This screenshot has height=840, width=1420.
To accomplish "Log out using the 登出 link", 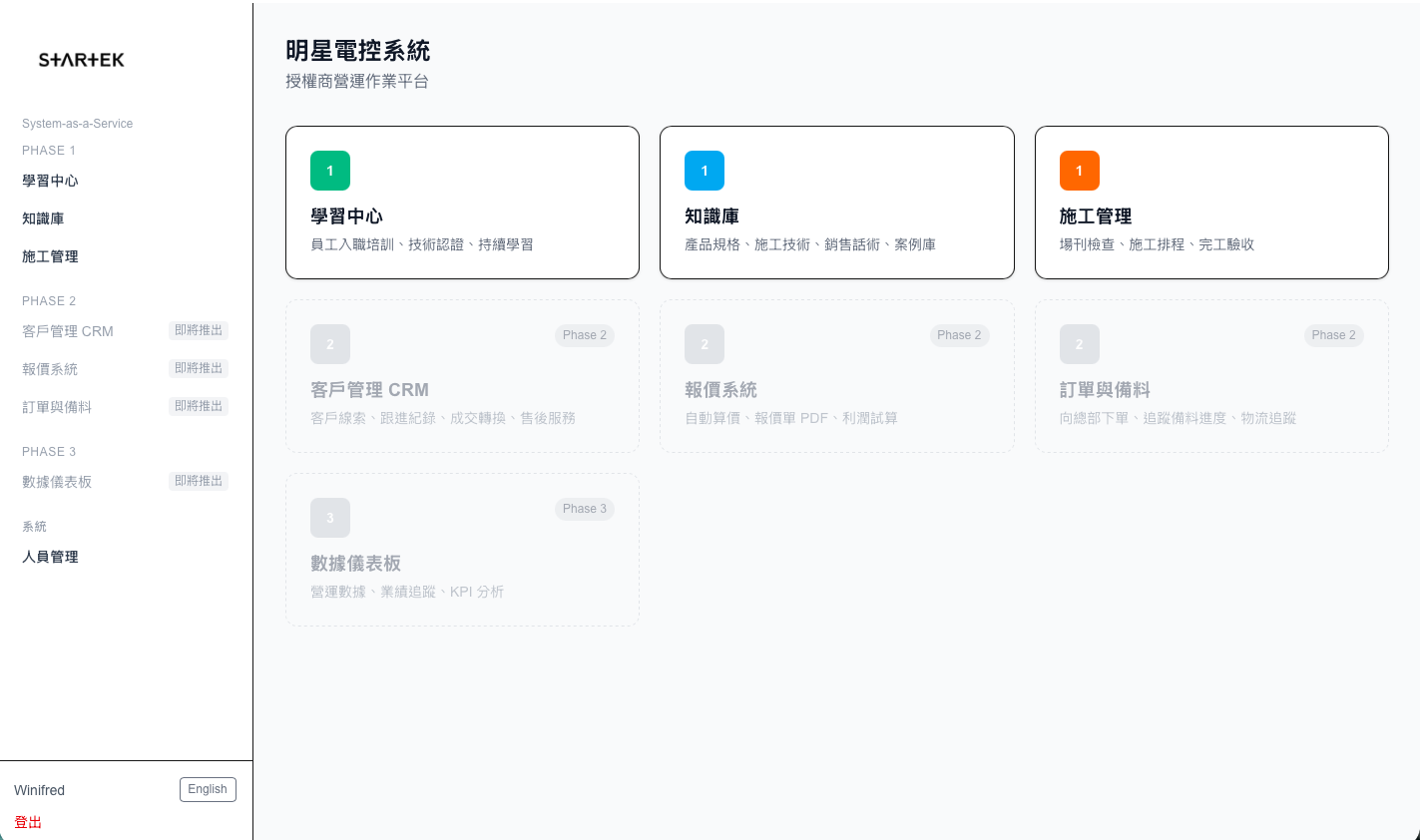I will click(x=29, y=822).
